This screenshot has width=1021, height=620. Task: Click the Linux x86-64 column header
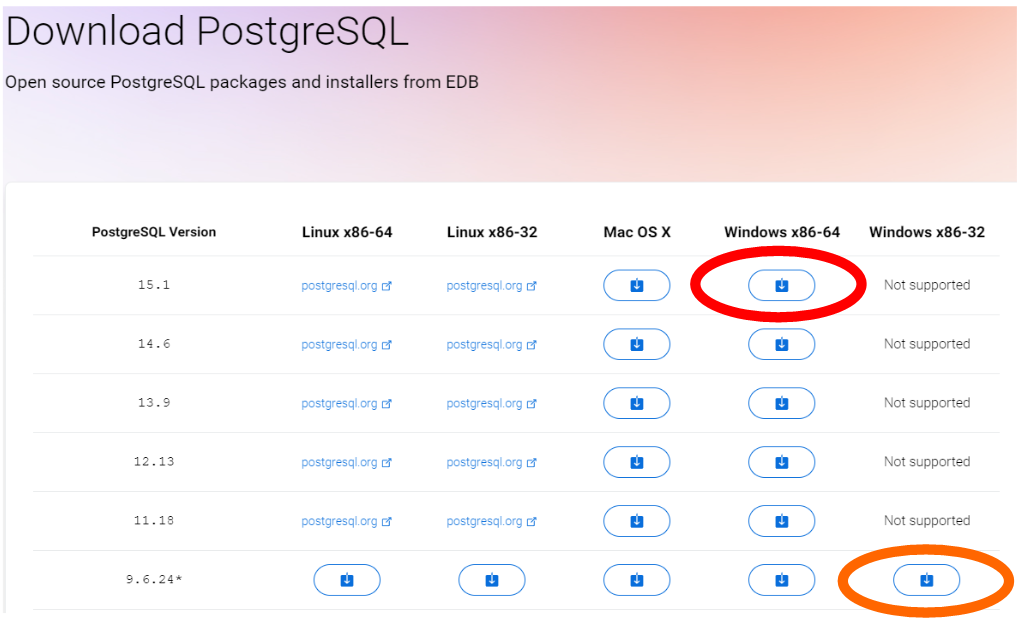coord(347,232)
